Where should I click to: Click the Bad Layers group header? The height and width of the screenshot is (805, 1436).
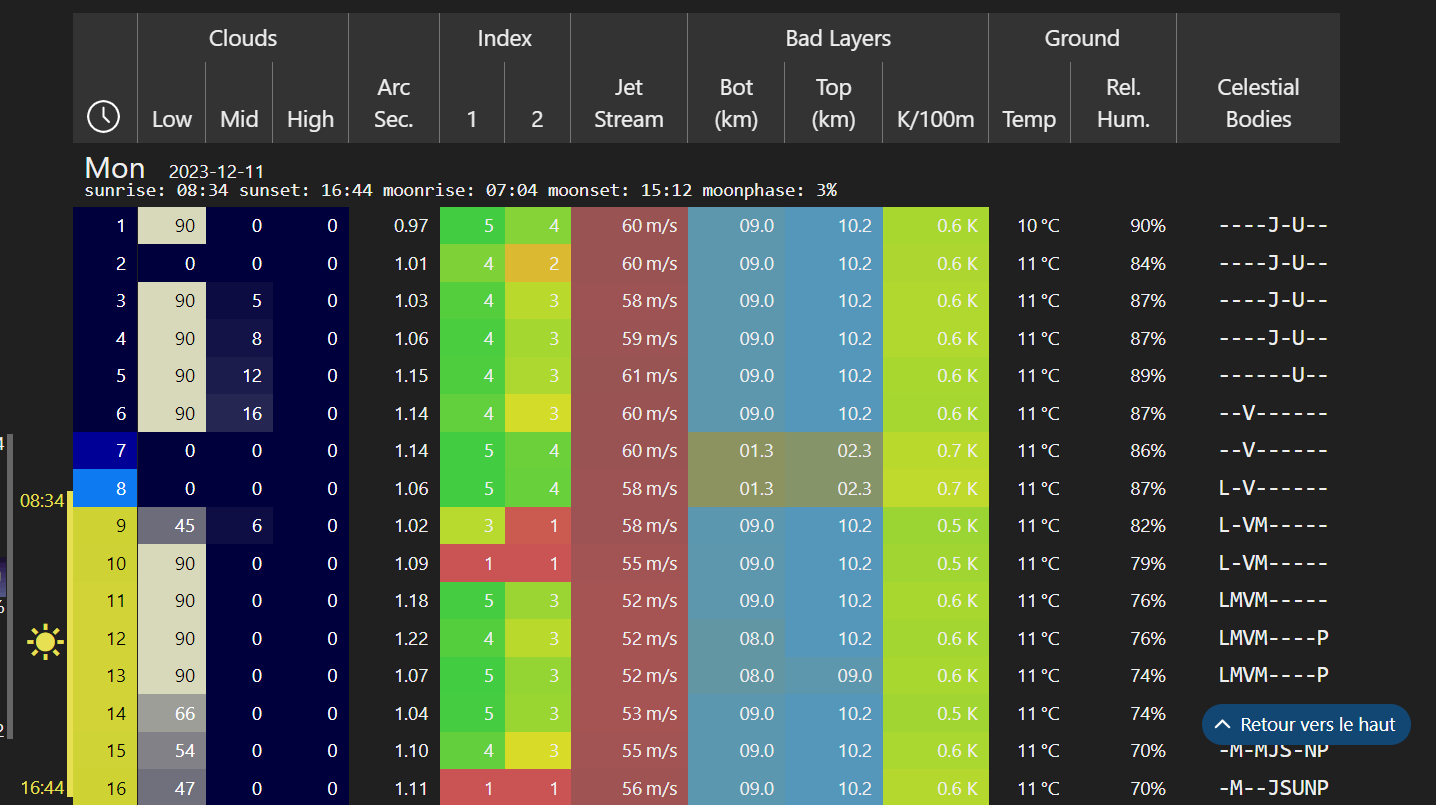pyautogui.click(x=837, y=39)
